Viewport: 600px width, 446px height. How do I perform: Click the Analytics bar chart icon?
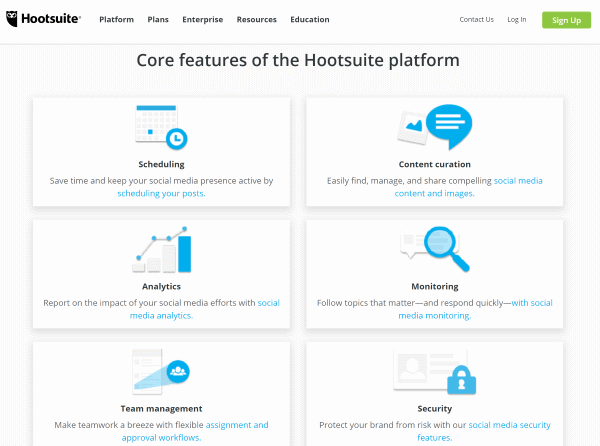pos(162,249)
